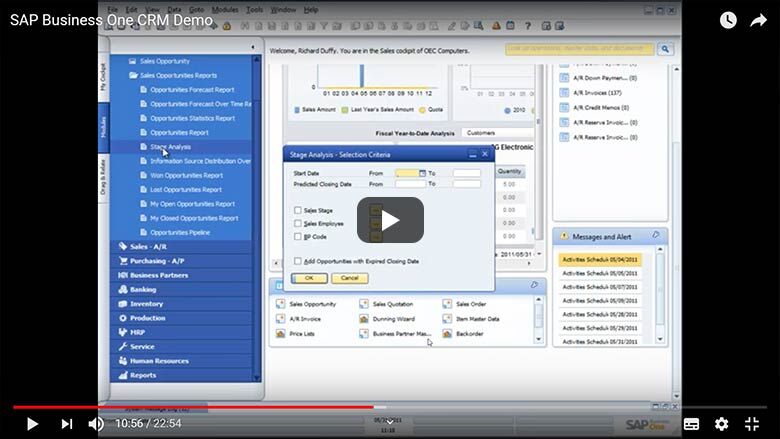Screen dimensions: 780x439
Task: Click the Watch Later clock icon
Action: [728, 20]
